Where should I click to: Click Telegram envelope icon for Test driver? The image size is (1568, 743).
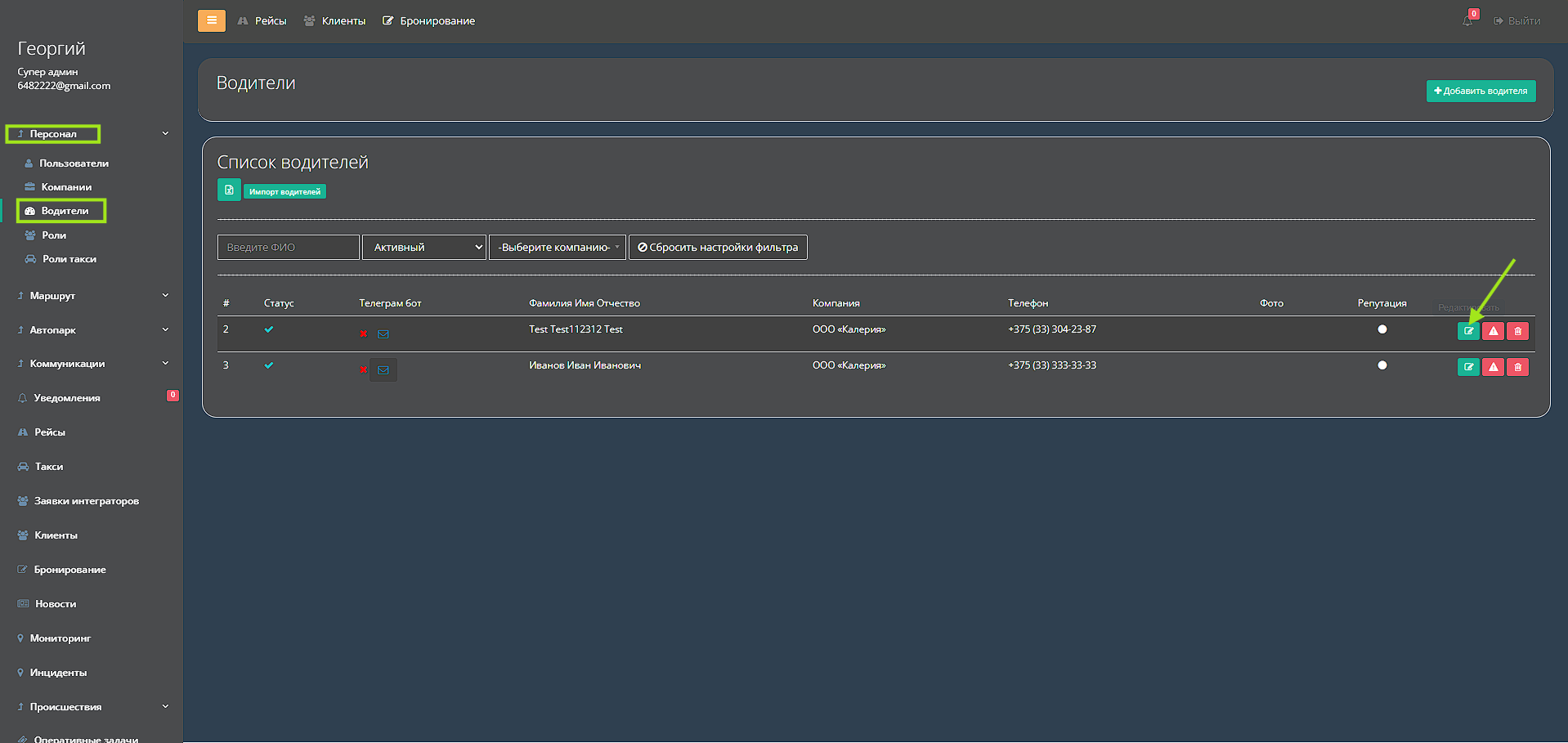pyautogui.click(x=383, y=334)
